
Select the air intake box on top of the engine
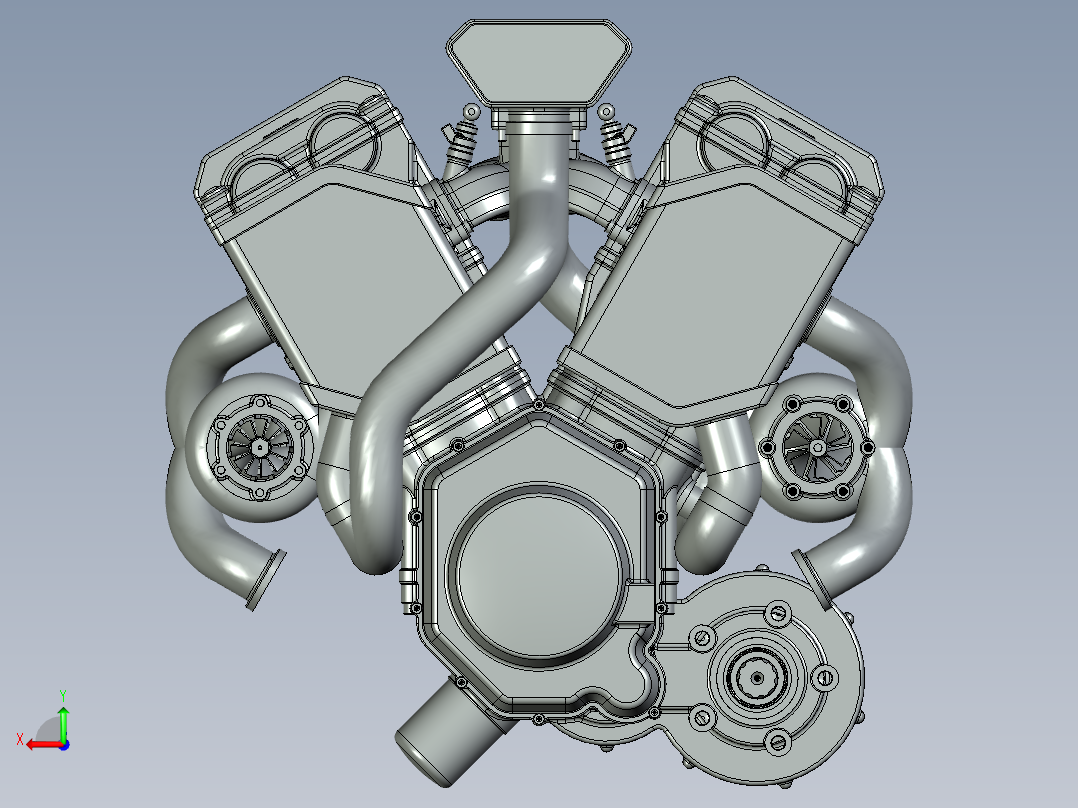[539, 63]
